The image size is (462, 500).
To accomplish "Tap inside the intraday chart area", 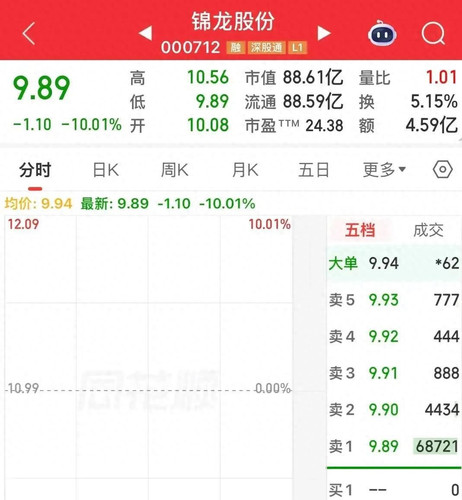I will click(149, 357).
